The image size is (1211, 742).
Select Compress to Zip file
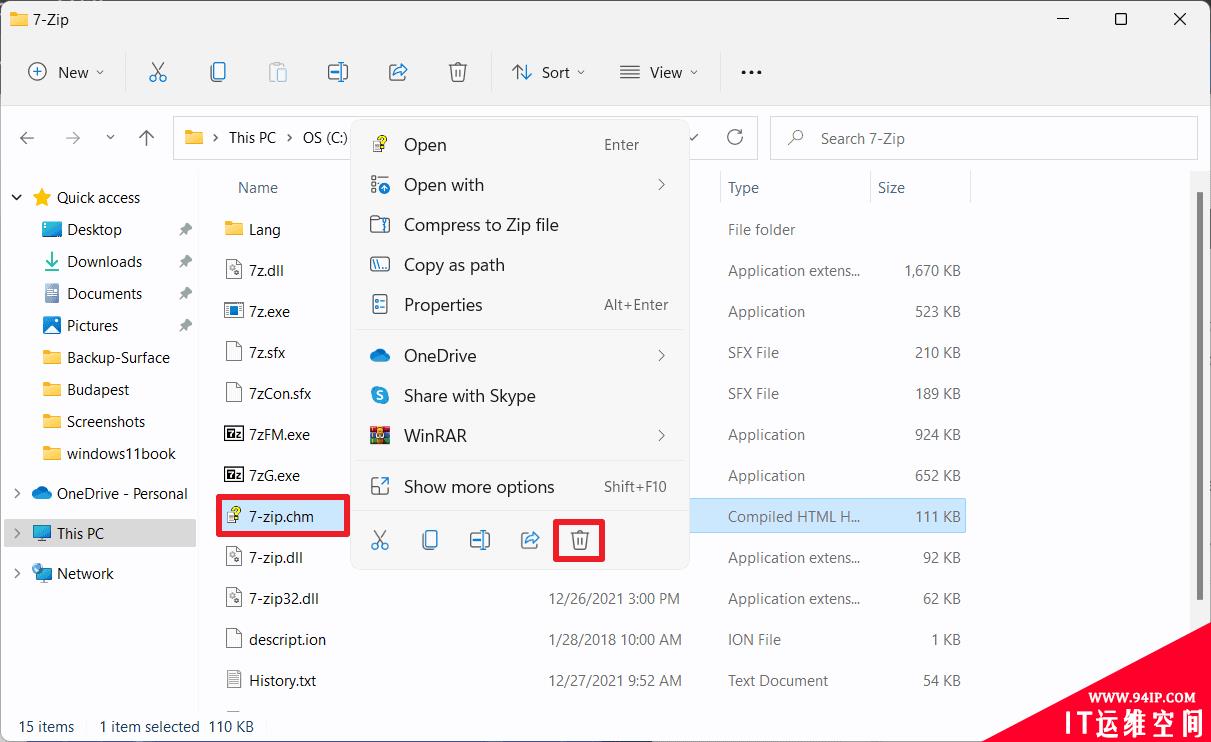click(520, 225)
